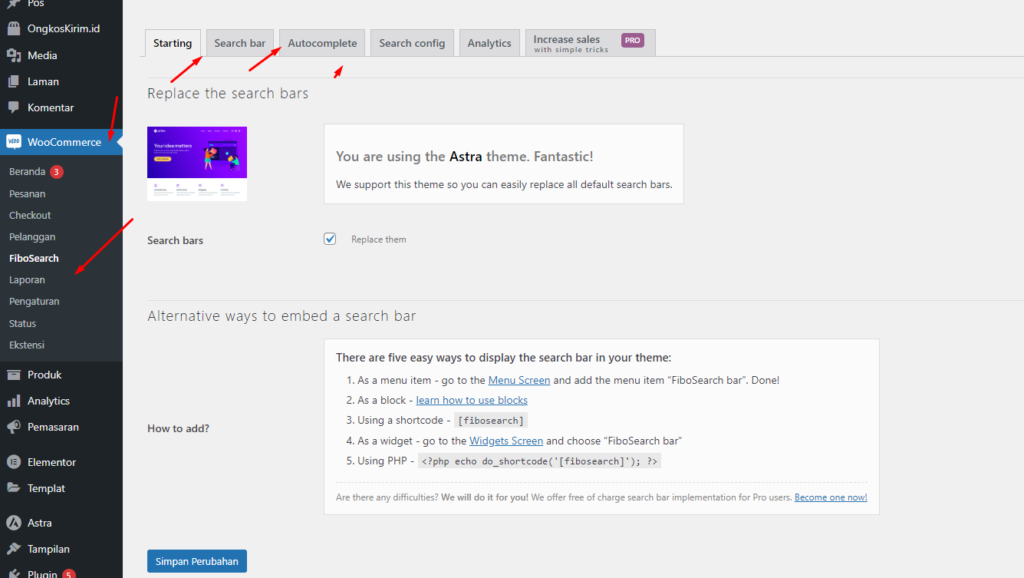Open the Increase sales PRO tab

pos(589,43)
